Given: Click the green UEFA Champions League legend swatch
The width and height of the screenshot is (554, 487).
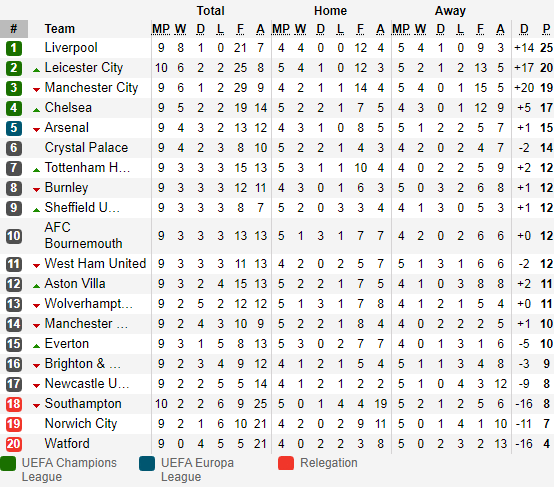Looking at the screenshot, I should pos(8,464).
